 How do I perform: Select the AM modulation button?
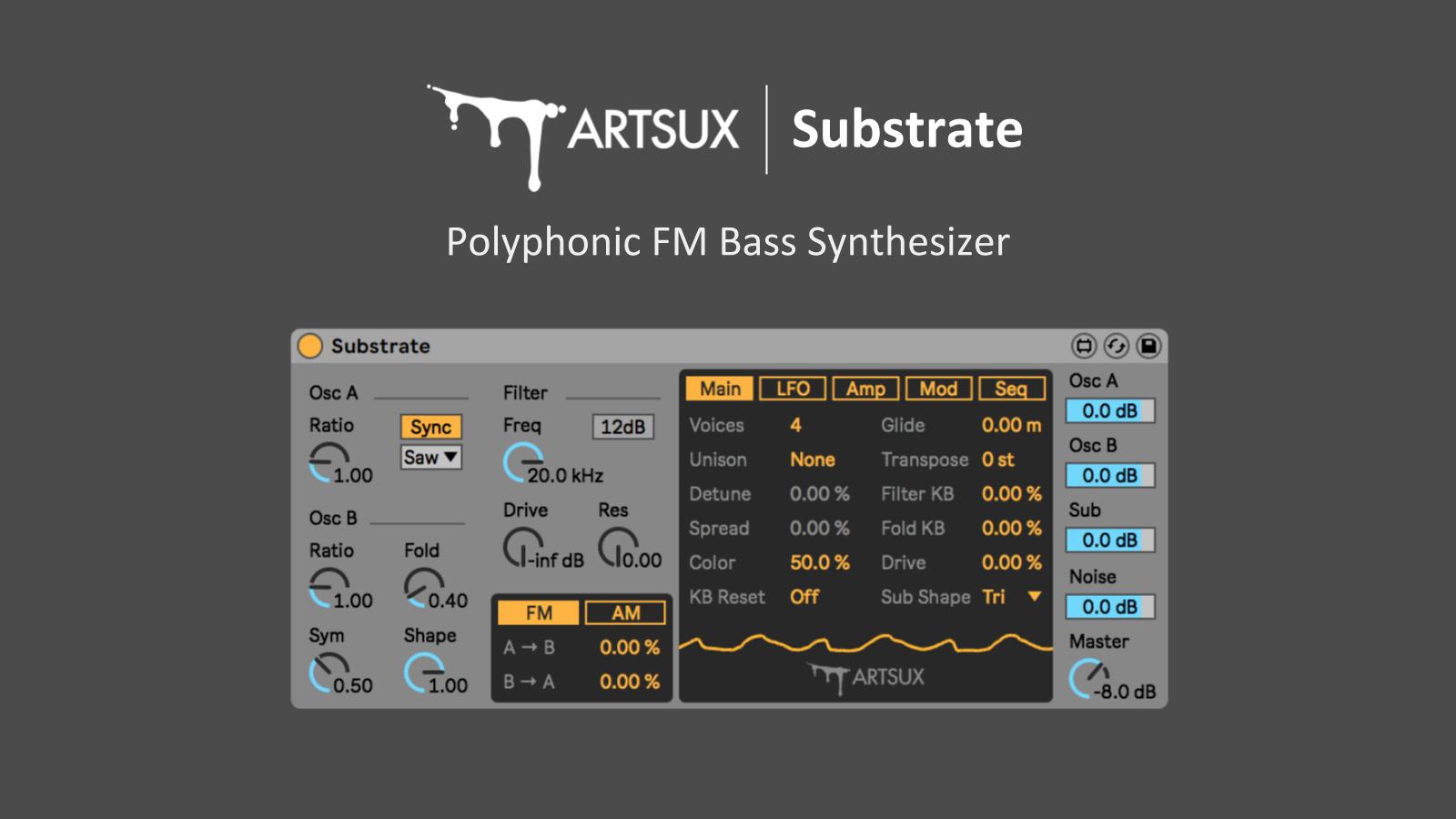pos(625,613)
